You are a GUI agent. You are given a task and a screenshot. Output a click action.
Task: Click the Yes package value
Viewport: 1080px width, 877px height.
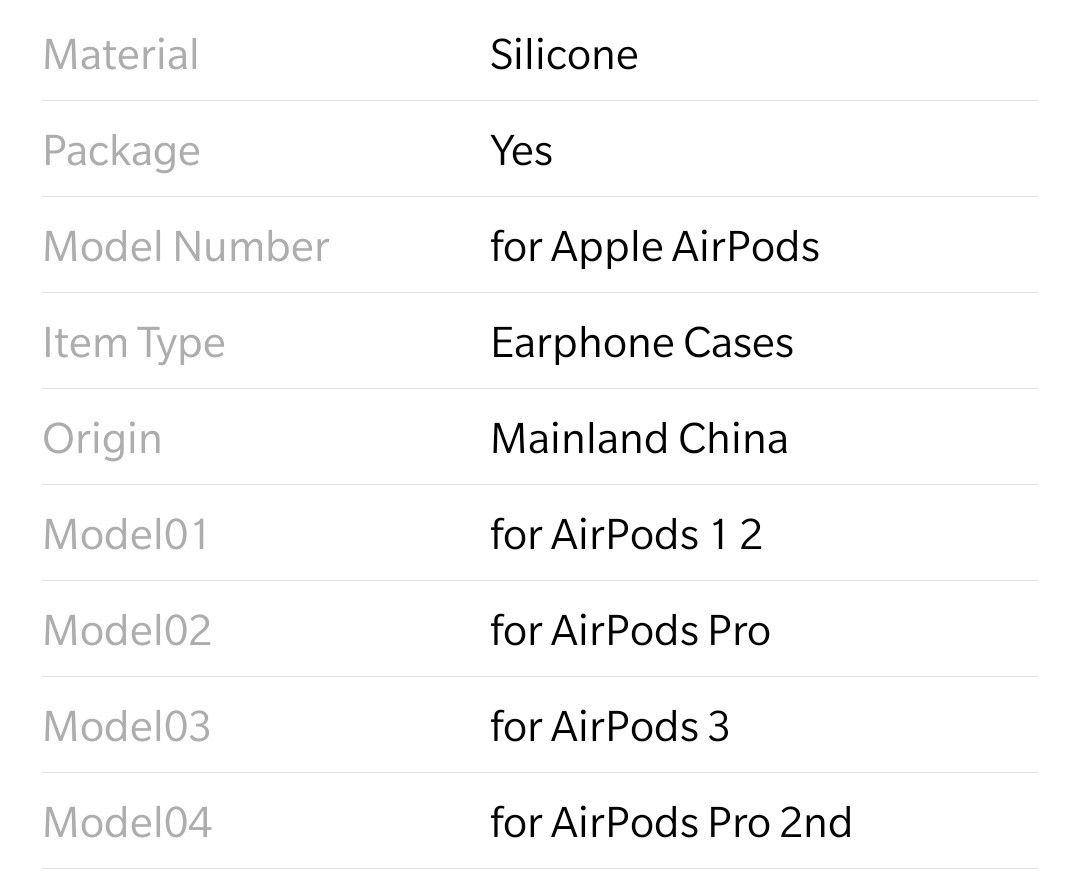[x=521, y=151]
